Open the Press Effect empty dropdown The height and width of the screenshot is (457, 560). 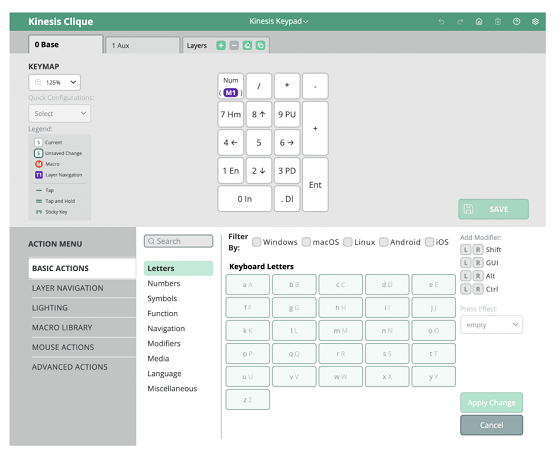coord(491,325)
